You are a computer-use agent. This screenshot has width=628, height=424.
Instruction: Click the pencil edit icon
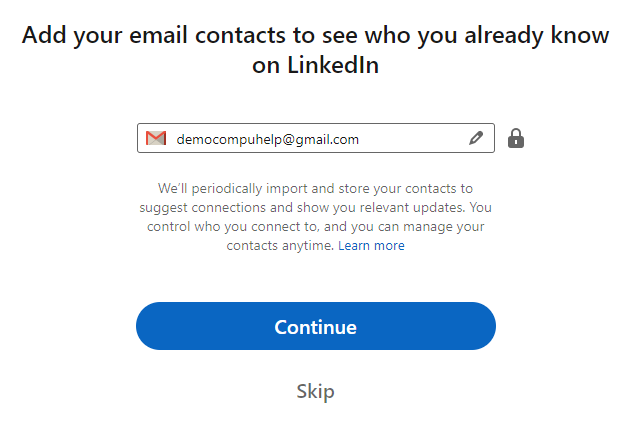pos(476,139)
